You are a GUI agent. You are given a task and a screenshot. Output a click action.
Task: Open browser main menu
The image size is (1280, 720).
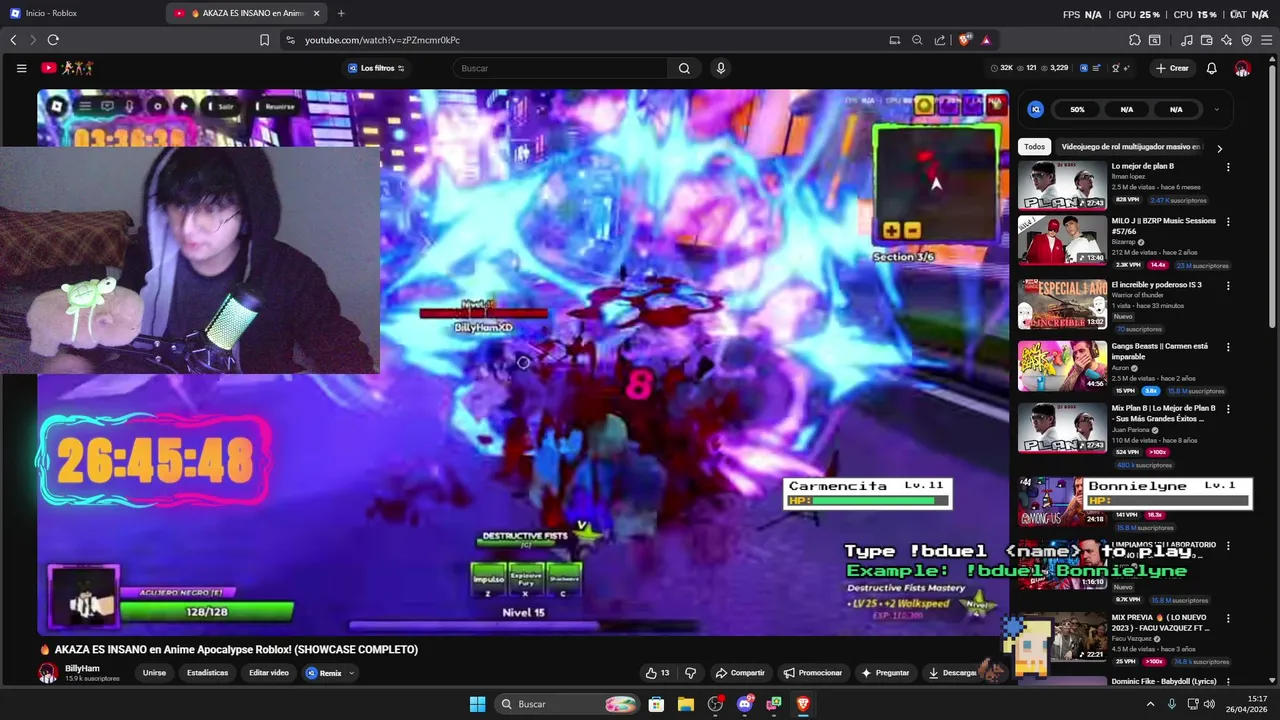click(x=1267, y=40)
